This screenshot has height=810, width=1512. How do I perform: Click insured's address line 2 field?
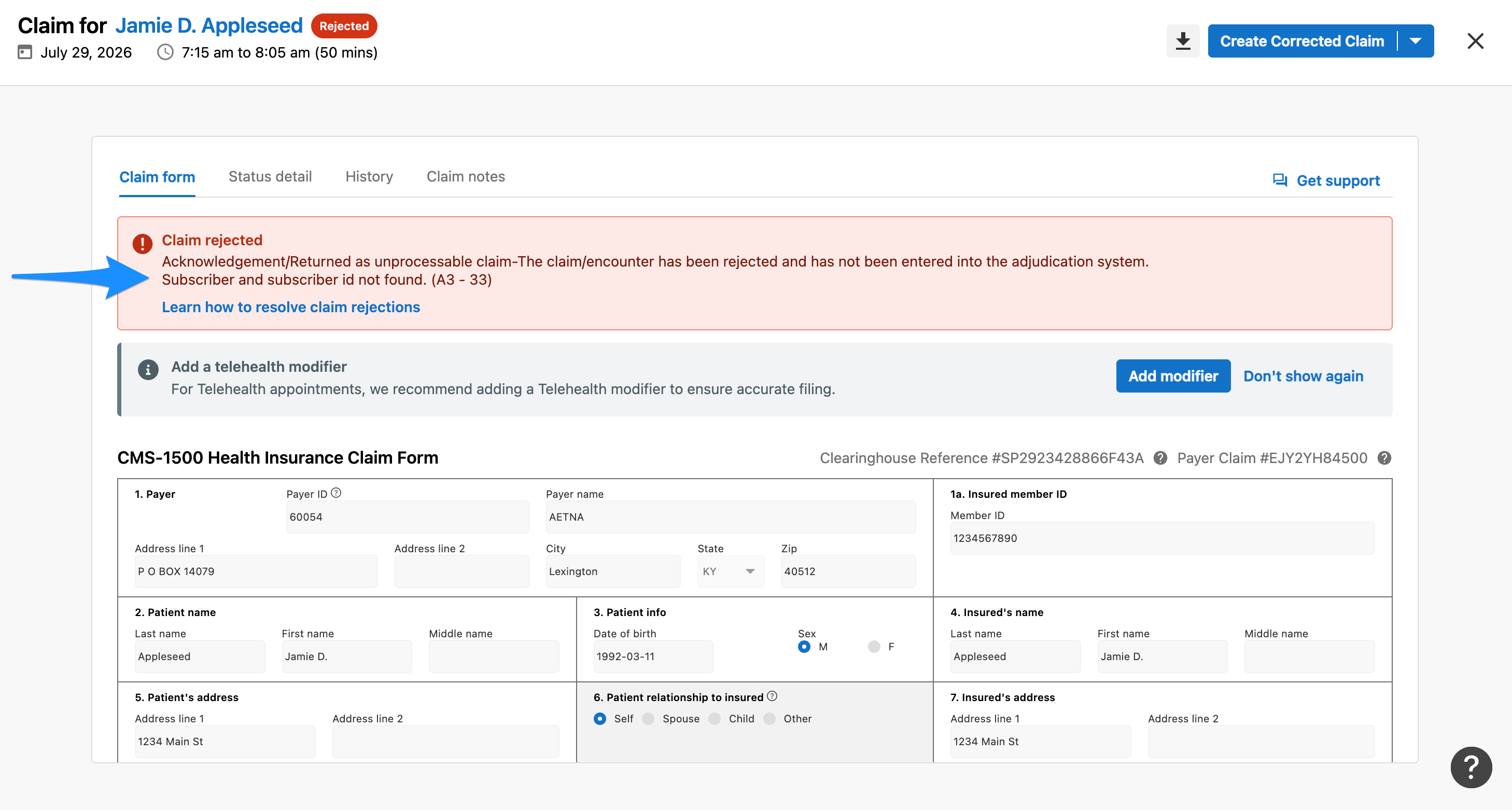[1262, 742]
